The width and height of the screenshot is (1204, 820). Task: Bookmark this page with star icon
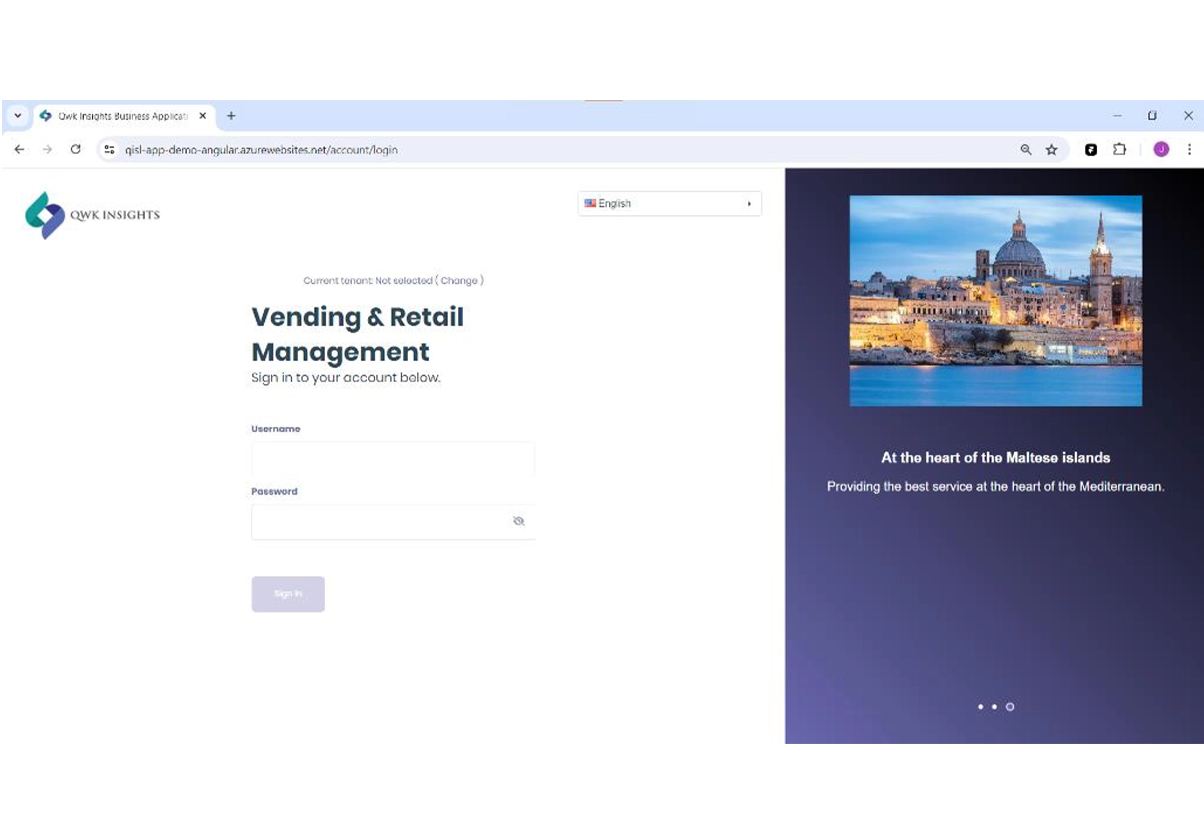[1051, 150]
